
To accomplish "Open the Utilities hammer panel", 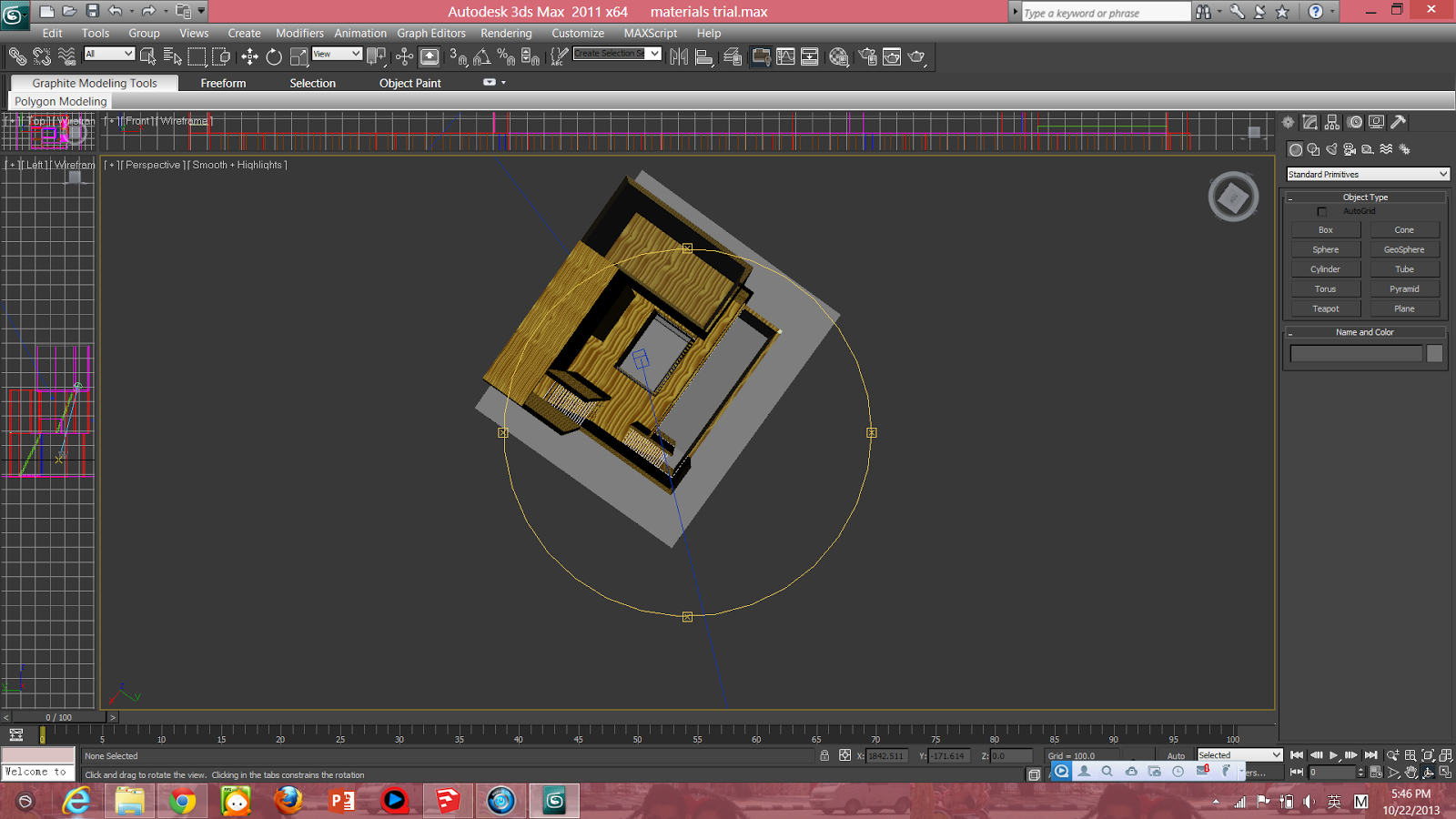I will pyautogui.click(x=1399, y=122).
